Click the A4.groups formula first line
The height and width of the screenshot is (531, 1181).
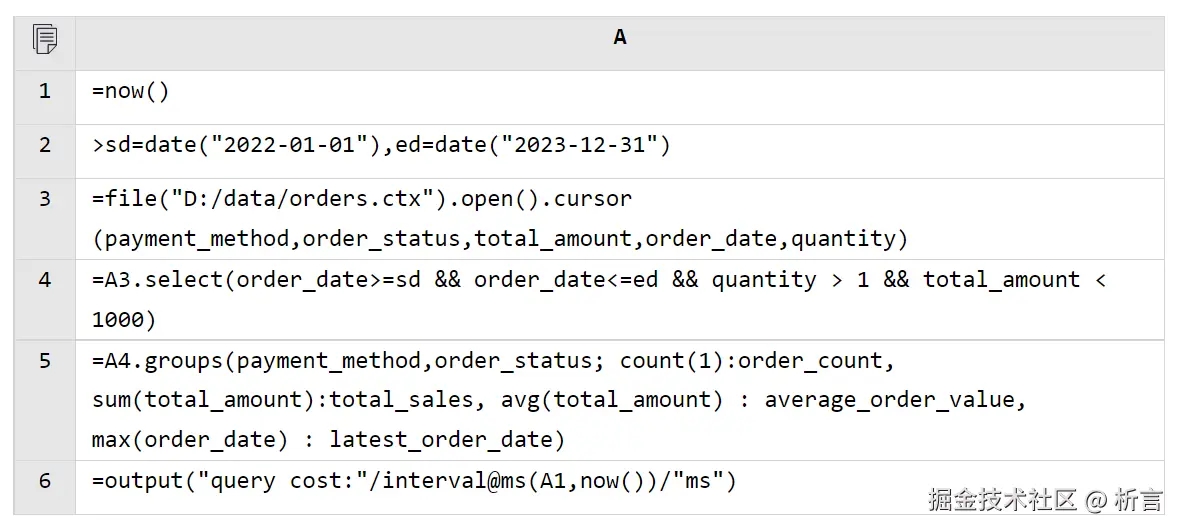488,361
